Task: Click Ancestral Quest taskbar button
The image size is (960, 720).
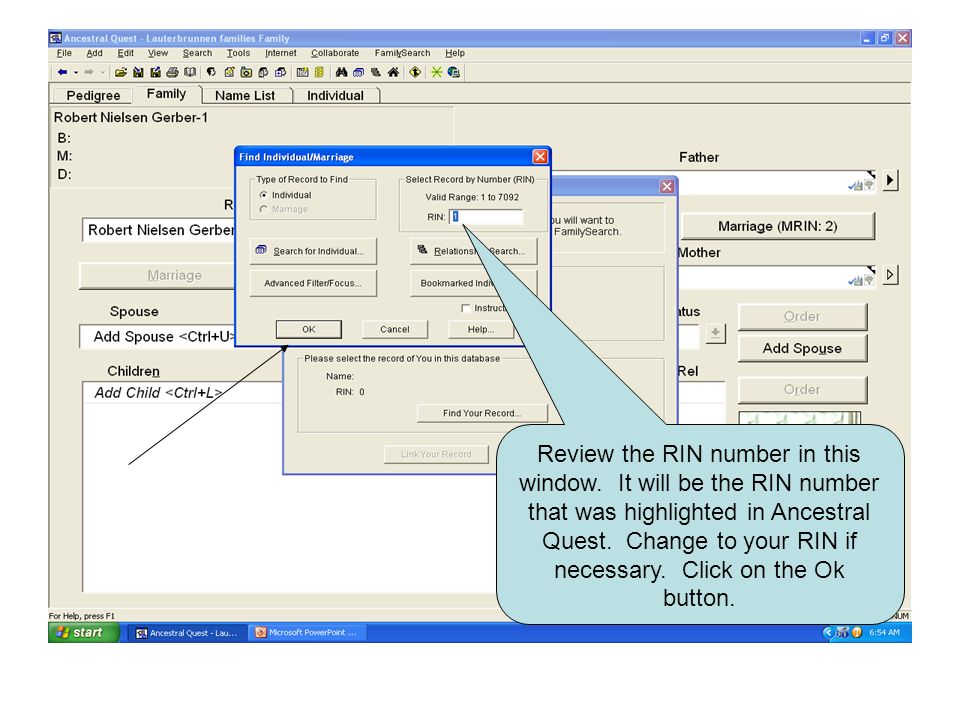Action: tap(188, 632)
